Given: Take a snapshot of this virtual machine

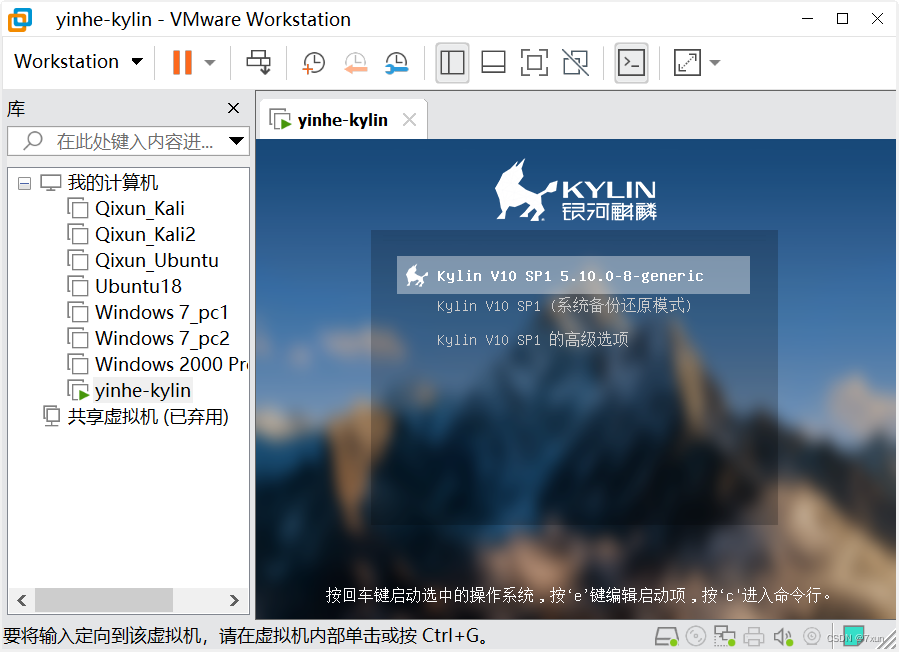Looking at the screenshot, I should click(x=313, y=62).
